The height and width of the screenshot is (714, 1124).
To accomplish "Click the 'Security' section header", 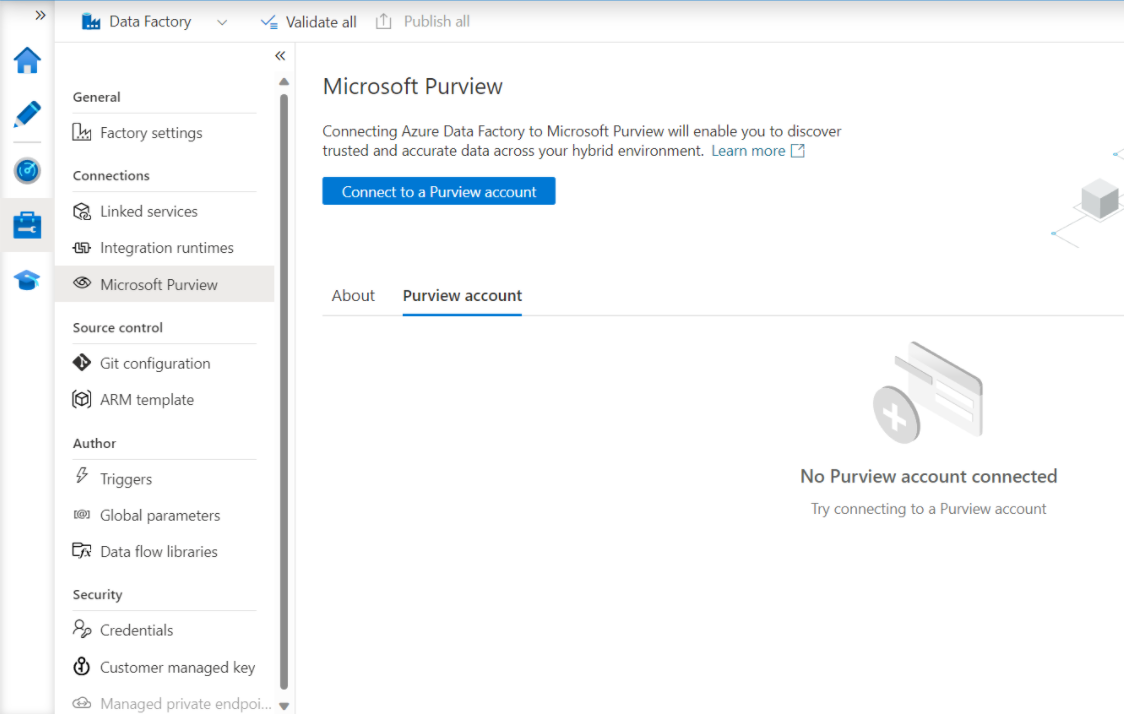I will [x=97, y=594].
